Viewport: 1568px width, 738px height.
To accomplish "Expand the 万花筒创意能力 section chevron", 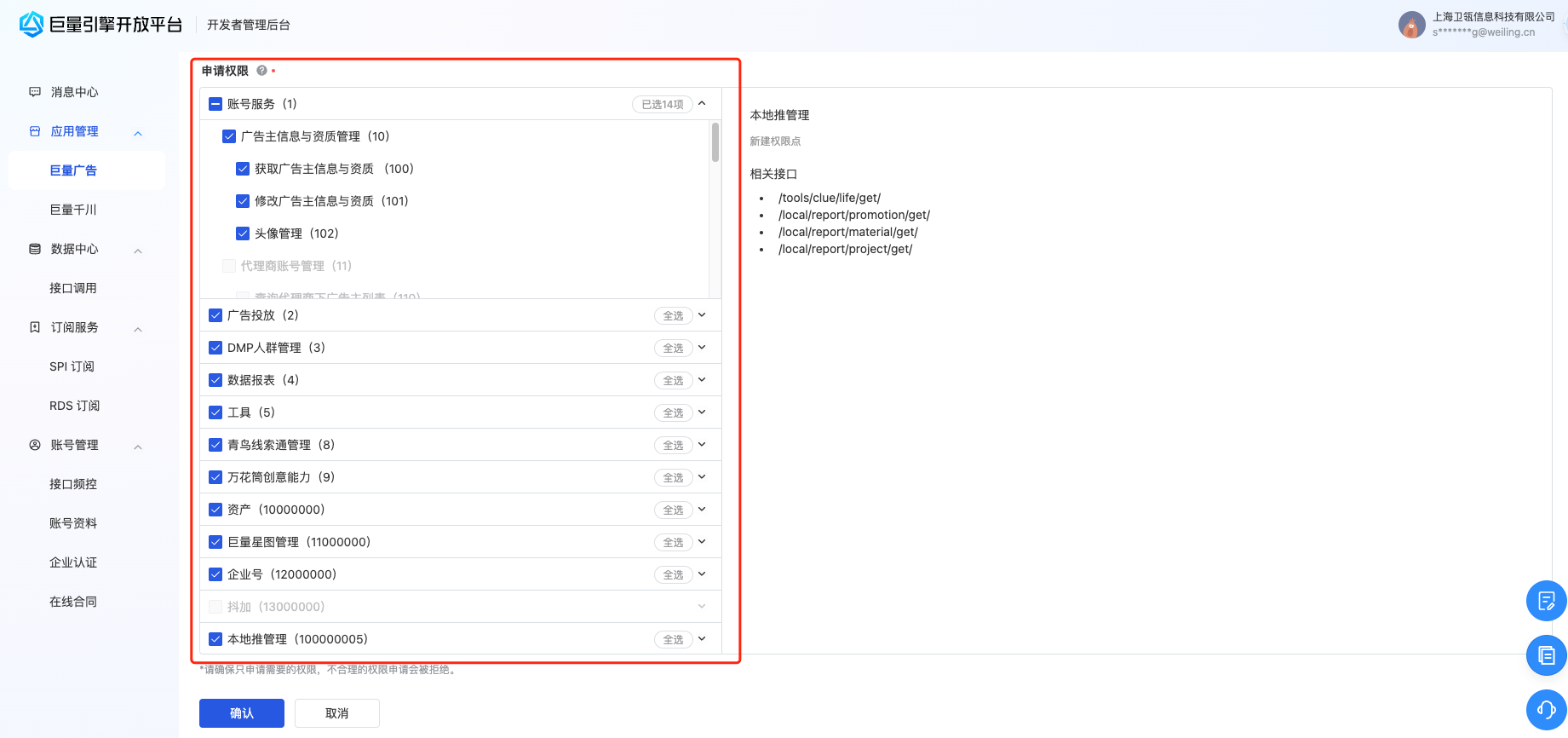I will pos(702,476).
